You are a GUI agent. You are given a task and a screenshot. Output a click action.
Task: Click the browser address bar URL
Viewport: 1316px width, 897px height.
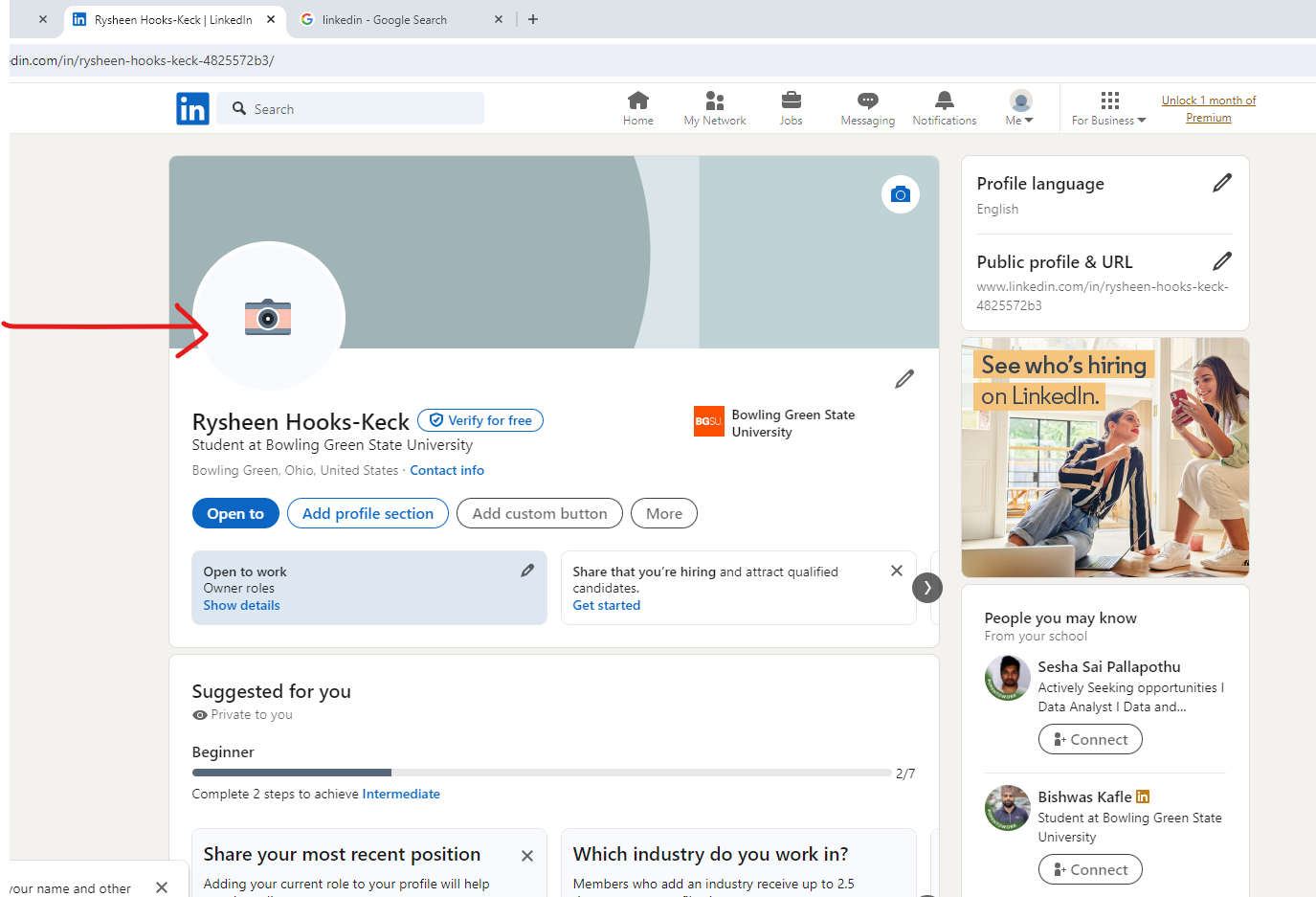click(x=143, y=60)
